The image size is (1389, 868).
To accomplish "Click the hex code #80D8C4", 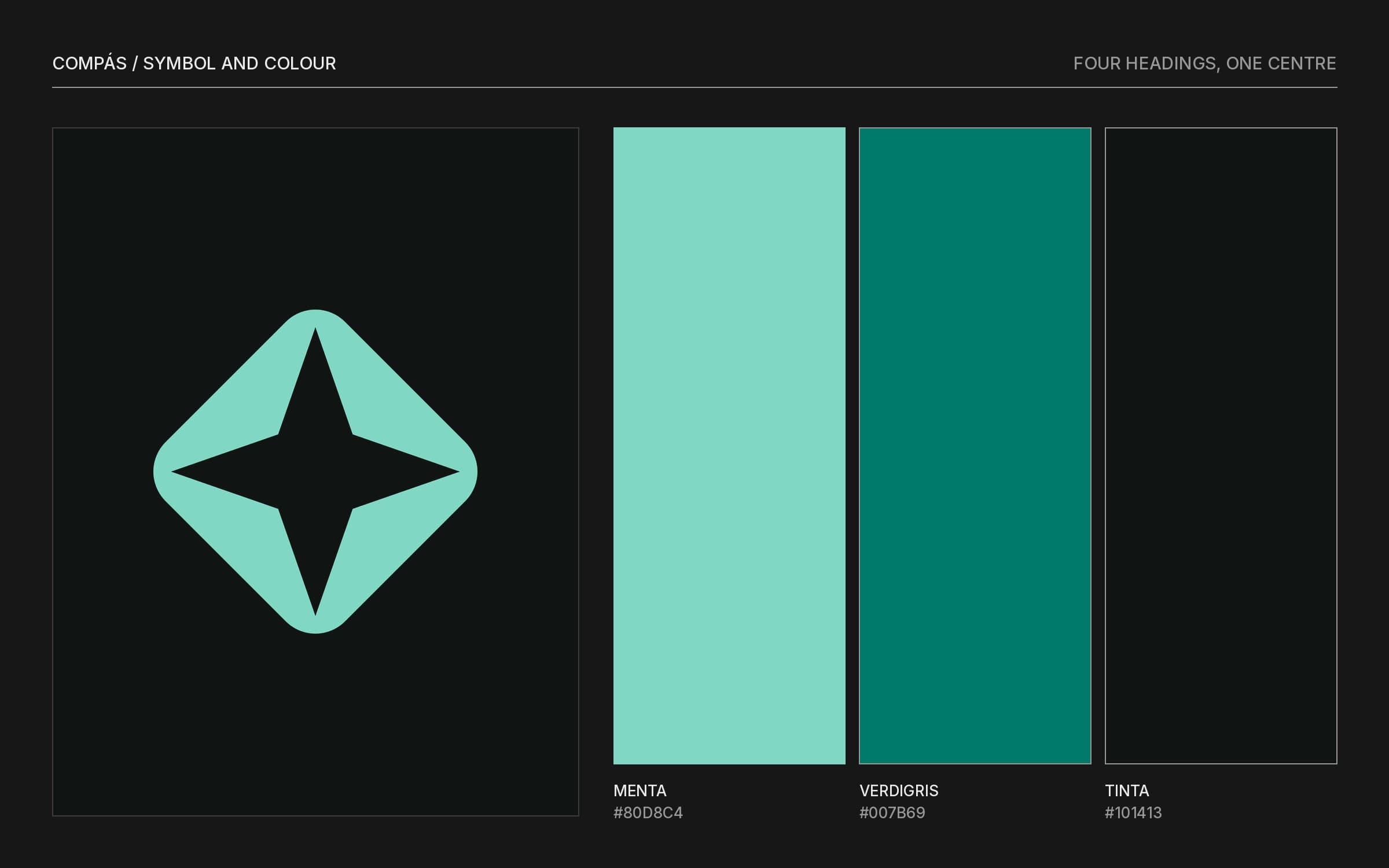I will [x=648, y=812].
